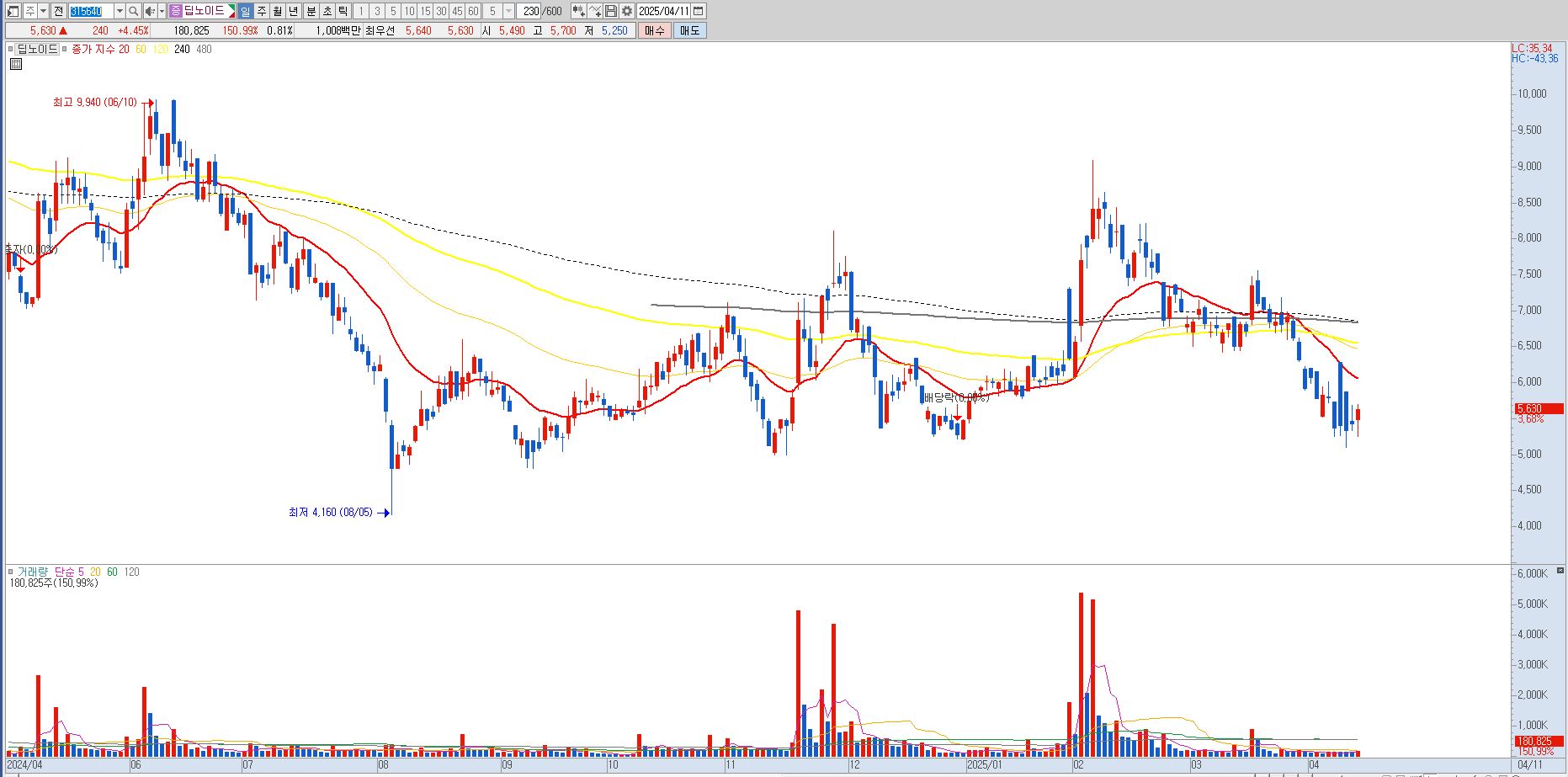Select the 틱 tick period toggle
The width and height of the screenshot is (1568, 777).
(x=343, y=11)
